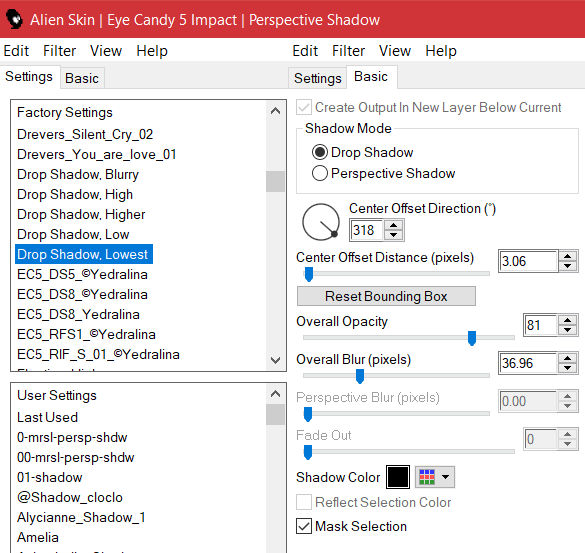Image resolution: width=585 pixels, height=553 pixels.
Task: Select preset Drevers_Silent_Cry_02
Action: (85, 134)
